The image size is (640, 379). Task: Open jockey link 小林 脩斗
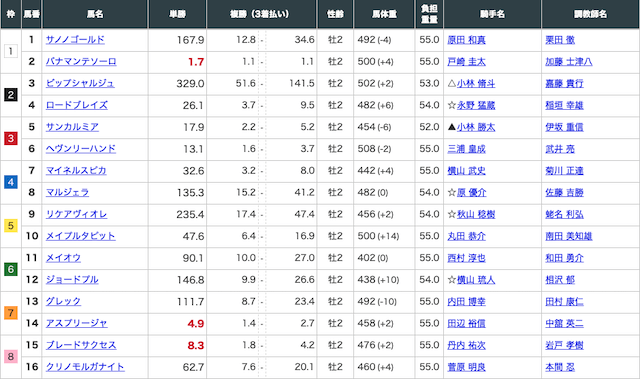pos(476,83)
